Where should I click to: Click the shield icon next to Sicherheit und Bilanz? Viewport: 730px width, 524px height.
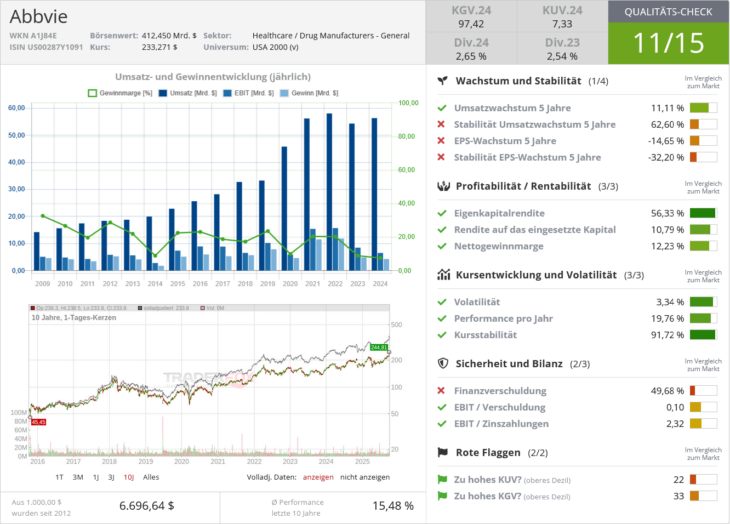click(x=442, y=364)
